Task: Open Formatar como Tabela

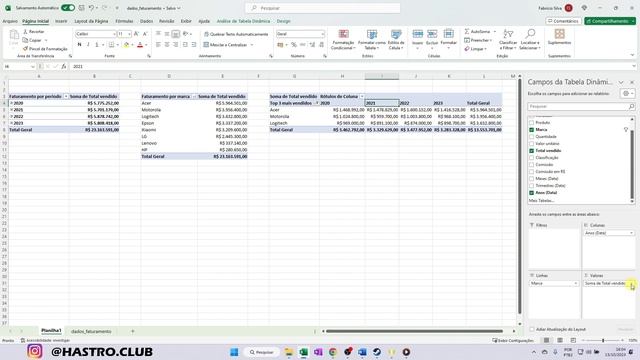Action: 371,40
